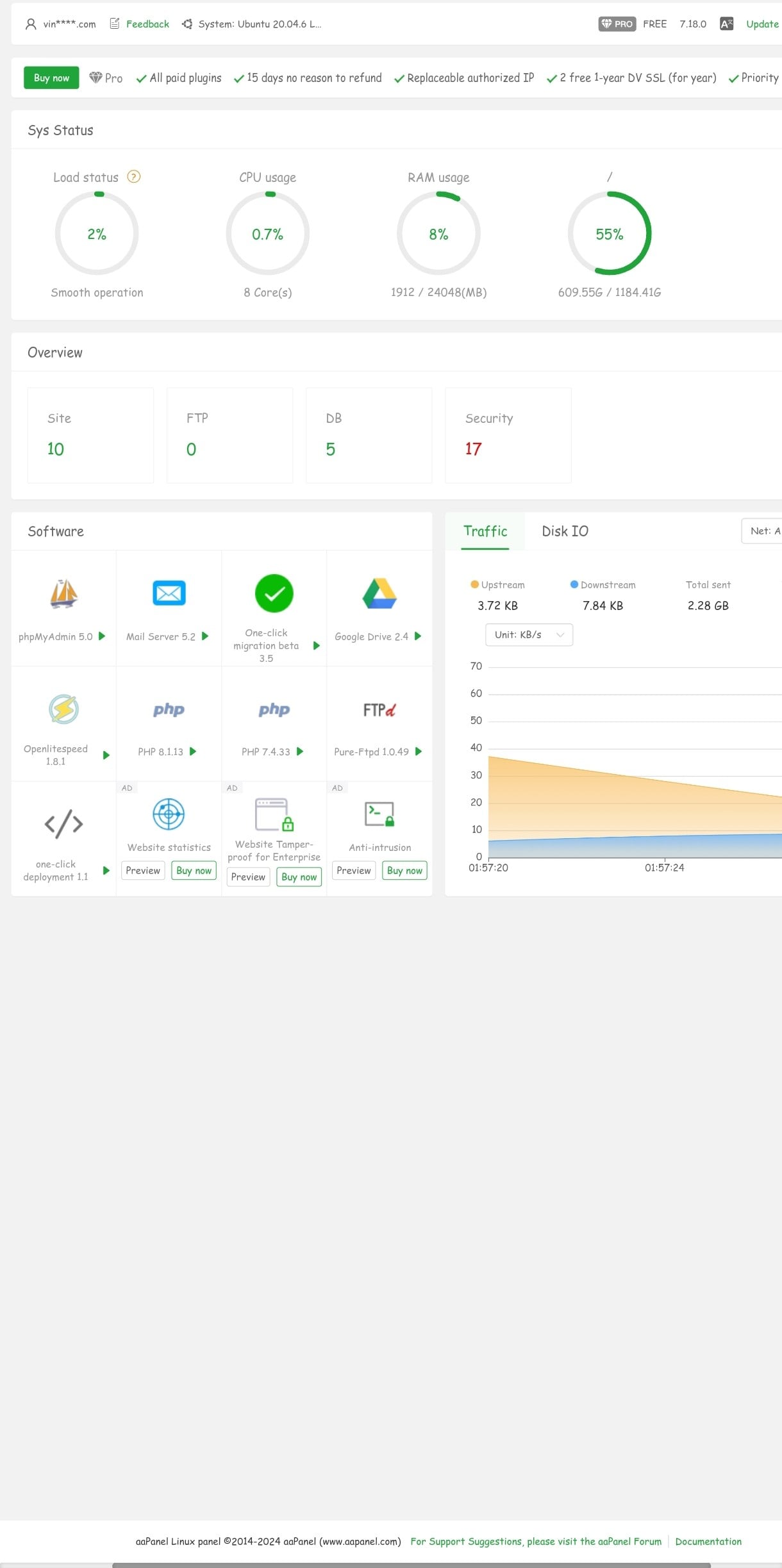Image resolution: width=782 pixels, height=1568 pixels.
Task: Switch to the Disk IO tab
Action: [x=565, y=531]
